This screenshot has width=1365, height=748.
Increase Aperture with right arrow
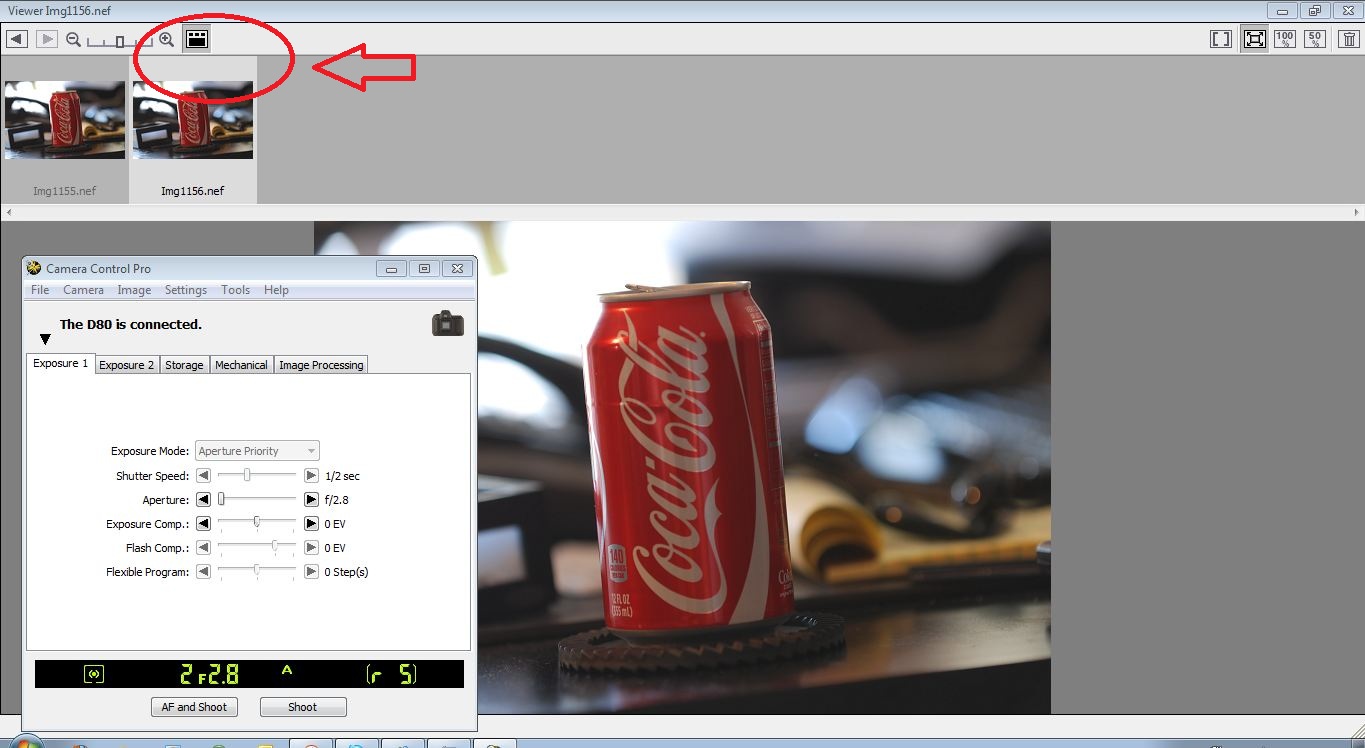[x=311, y=500]
